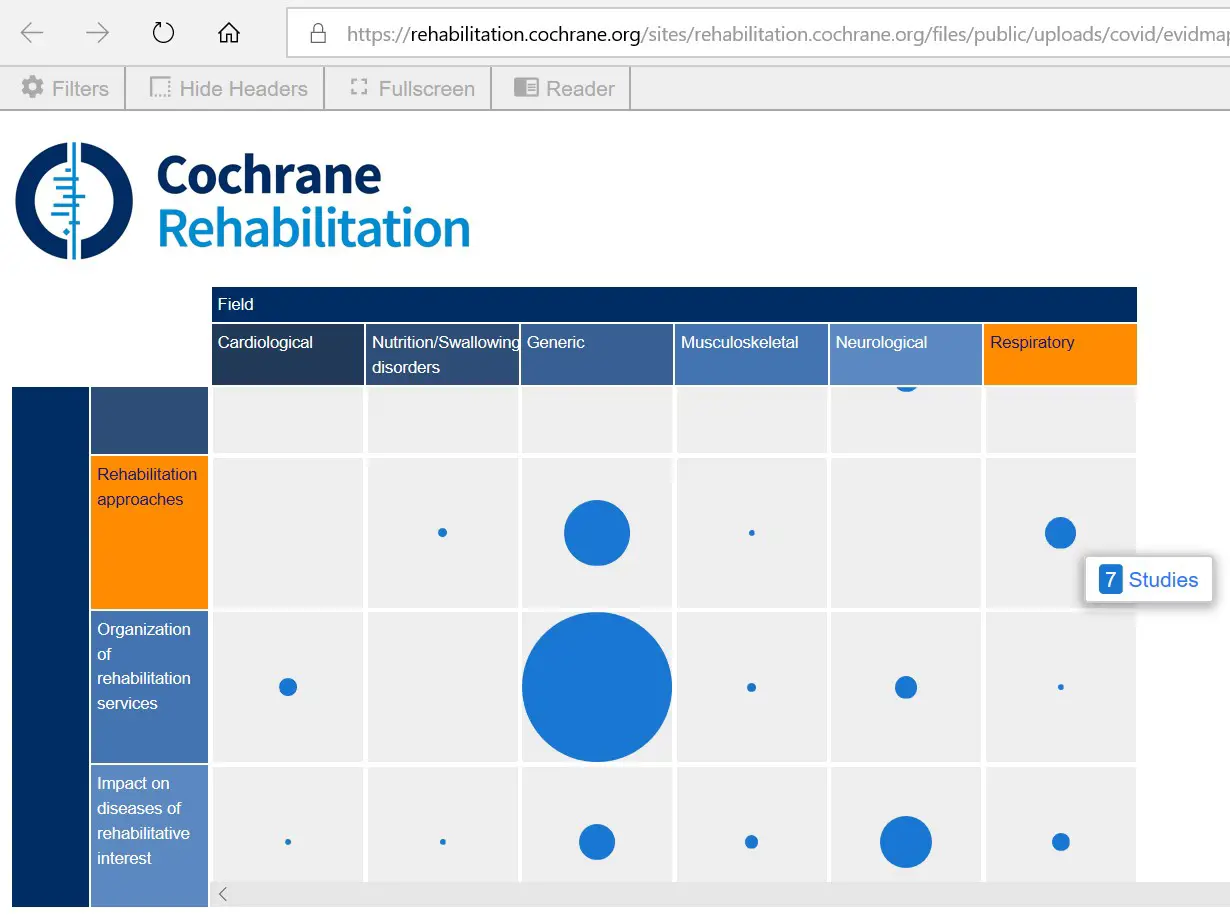
Task: Click the padlock security icon
Action: (x=315, y=32)
